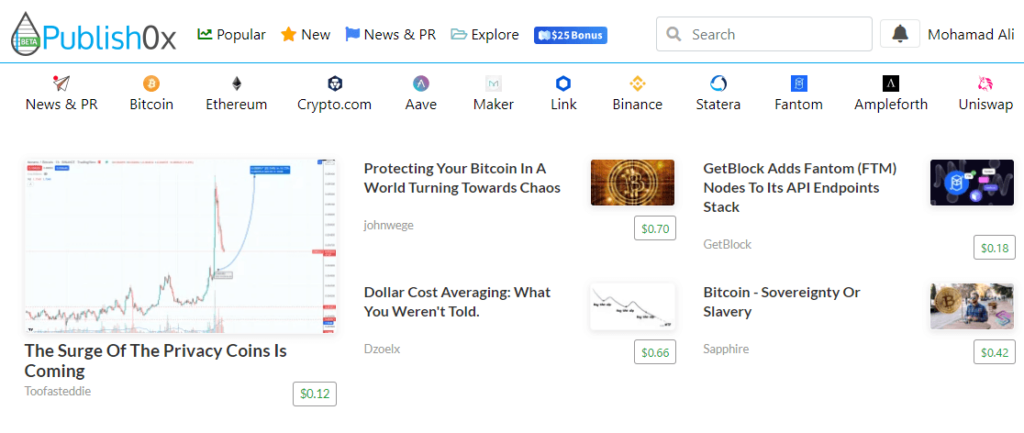The height and width of the screenshot is (433, 1024).
Task: Open the Mohamad Ali user menu
Action: pyautogui.click(x=970, y=34)
